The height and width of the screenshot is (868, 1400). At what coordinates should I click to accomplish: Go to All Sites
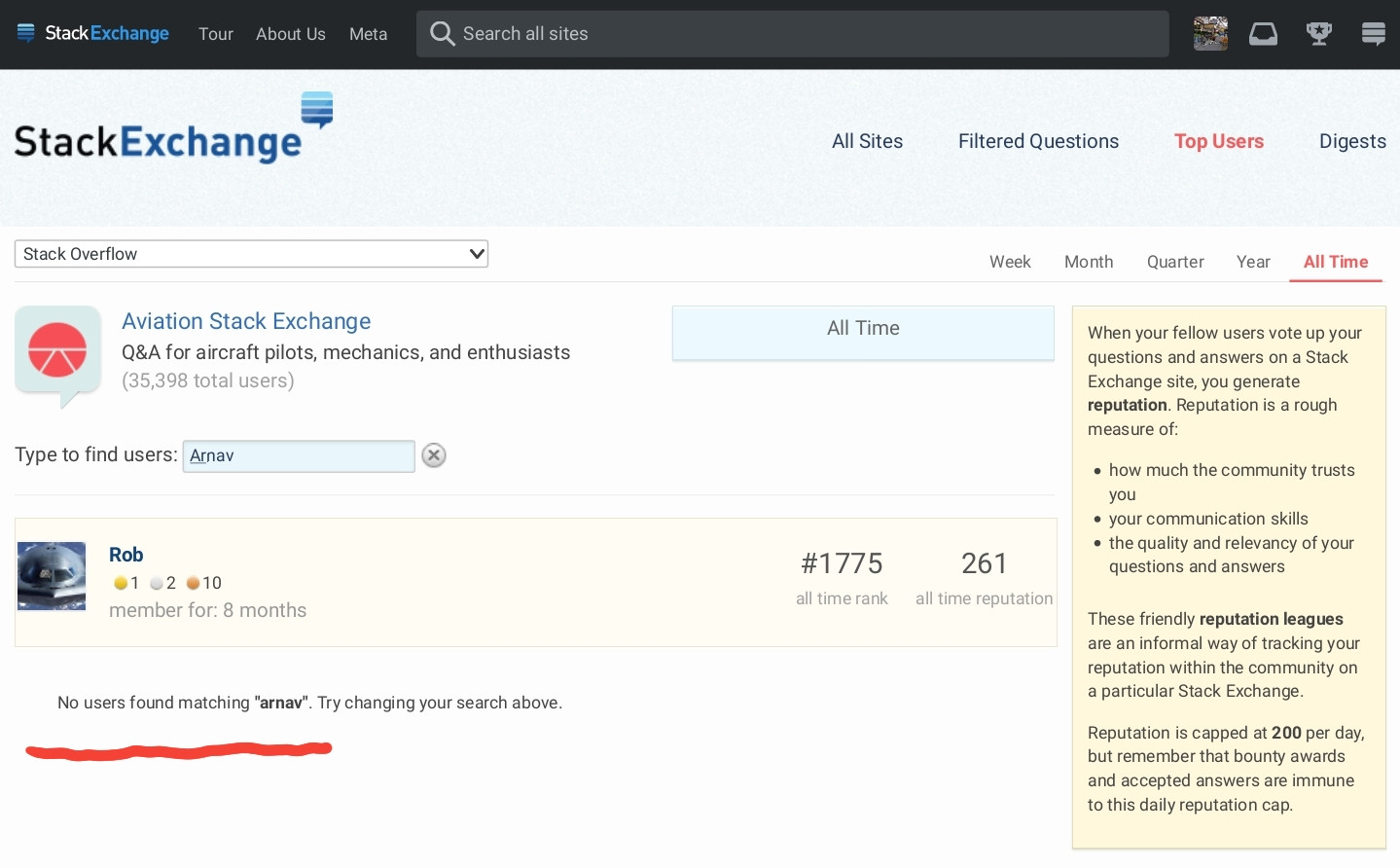[868, 141]
